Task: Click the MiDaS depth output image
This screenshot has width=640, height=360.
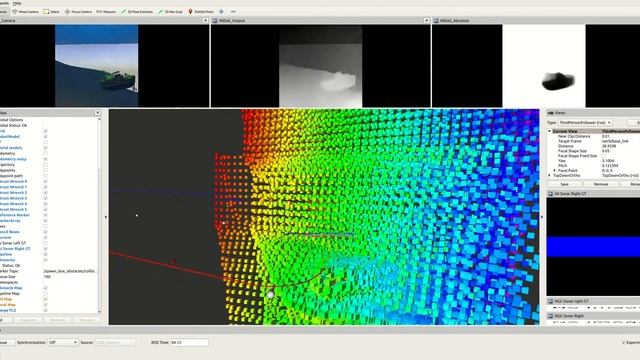Action: tap(320, 66)
